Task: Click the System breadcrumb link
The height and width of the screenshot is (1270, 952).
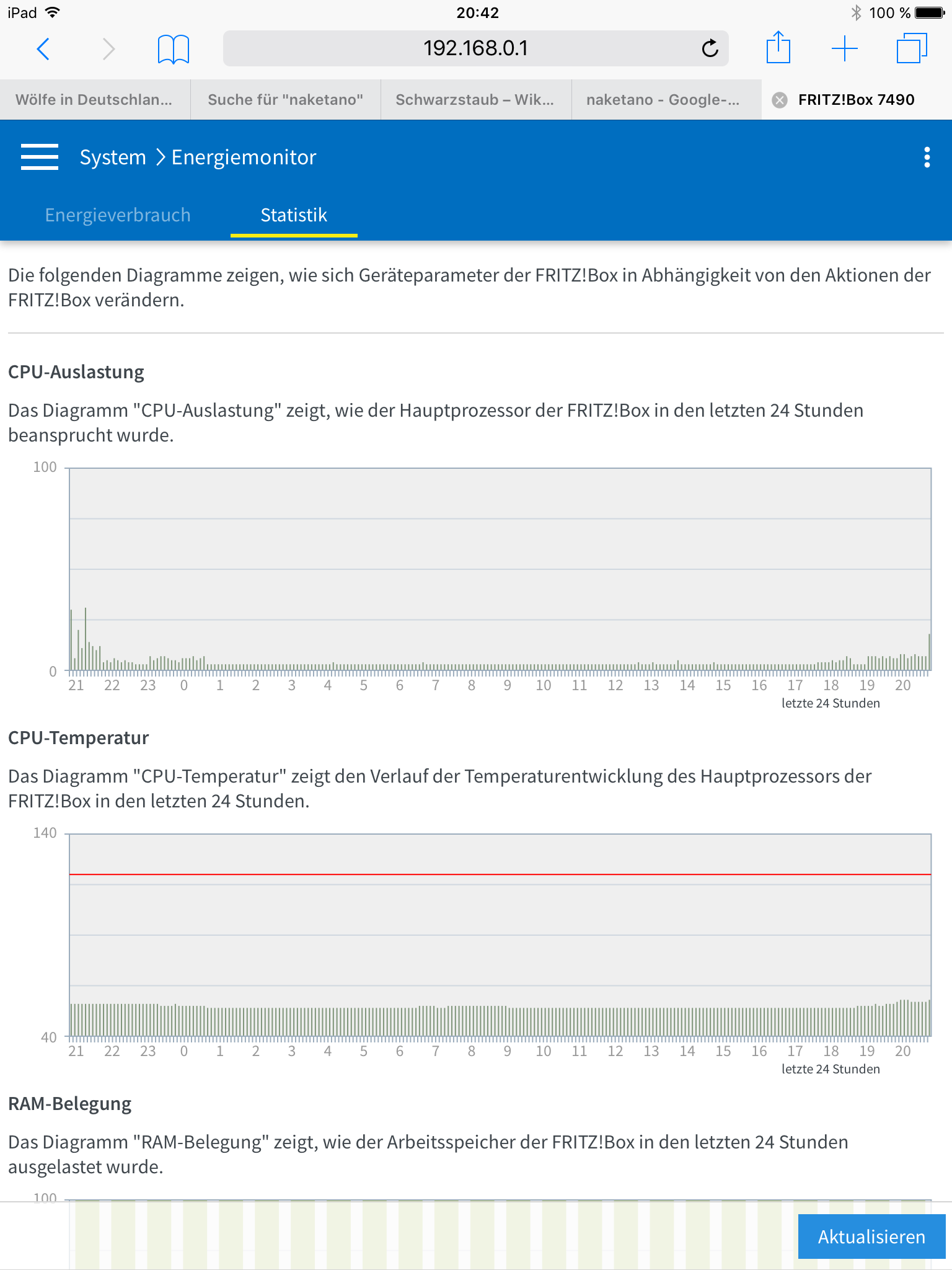Action: click(113, 158)
